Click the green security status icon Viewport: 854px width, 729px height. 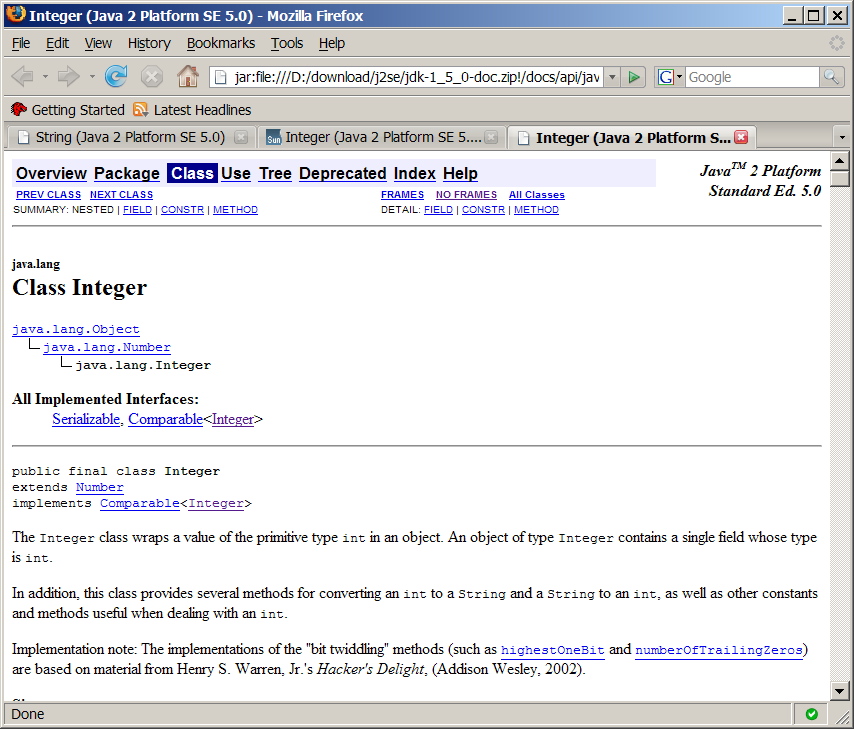click(x=812, y=714)
